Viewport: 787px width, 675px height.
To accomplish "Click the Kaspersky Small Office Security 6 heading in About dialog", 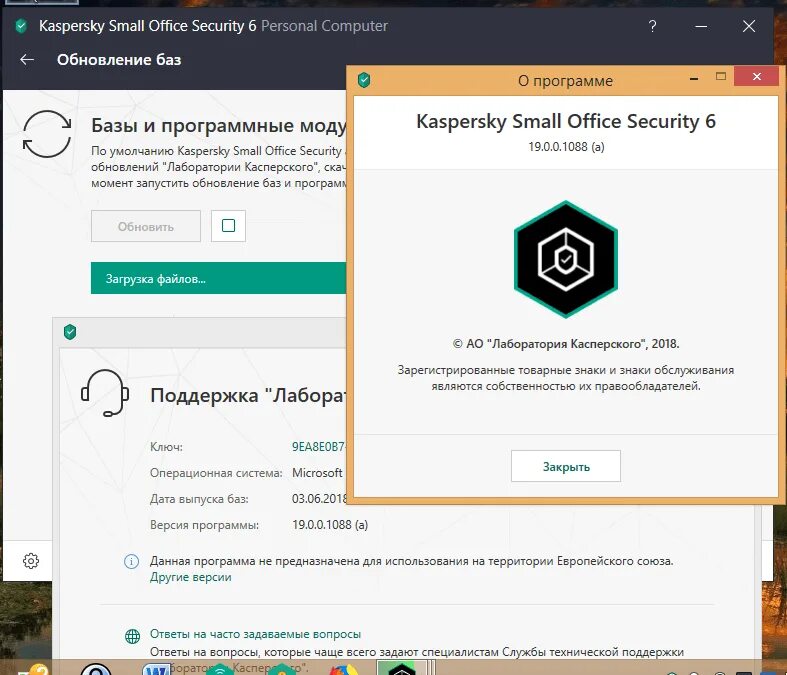I will coord(566,121).
